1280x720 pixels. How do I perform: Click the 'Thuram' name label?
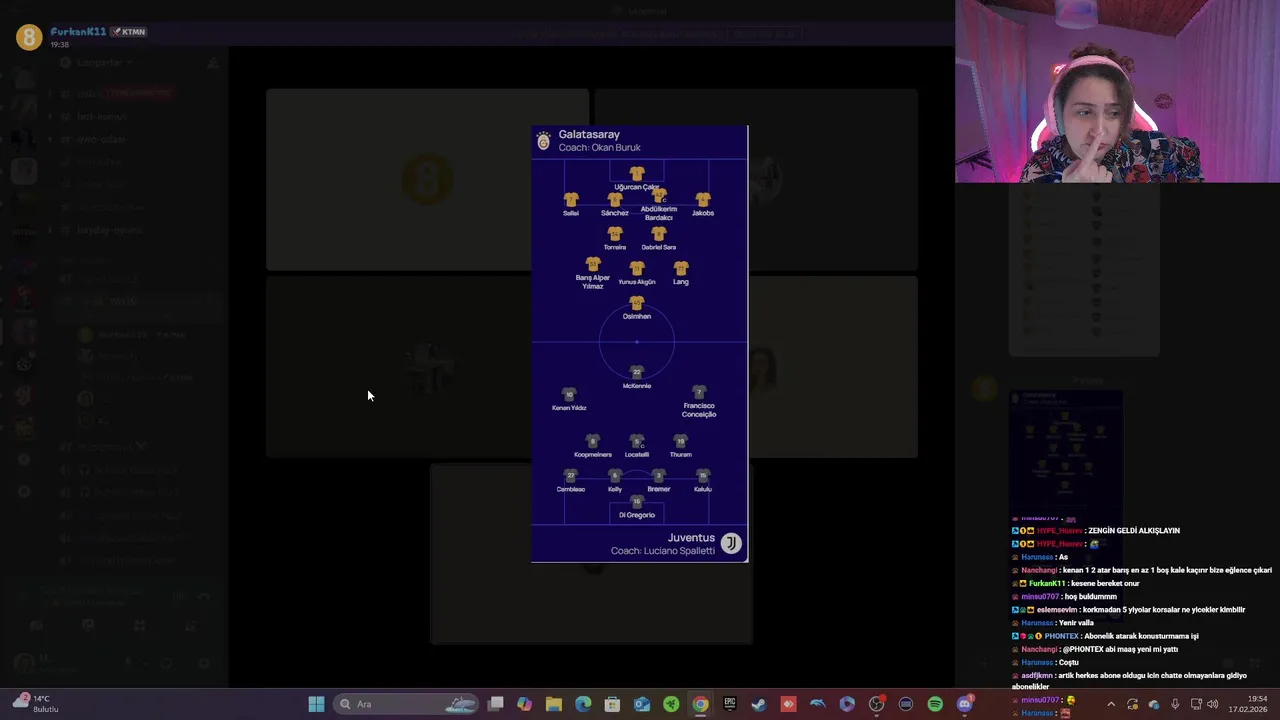click(681, 455)
